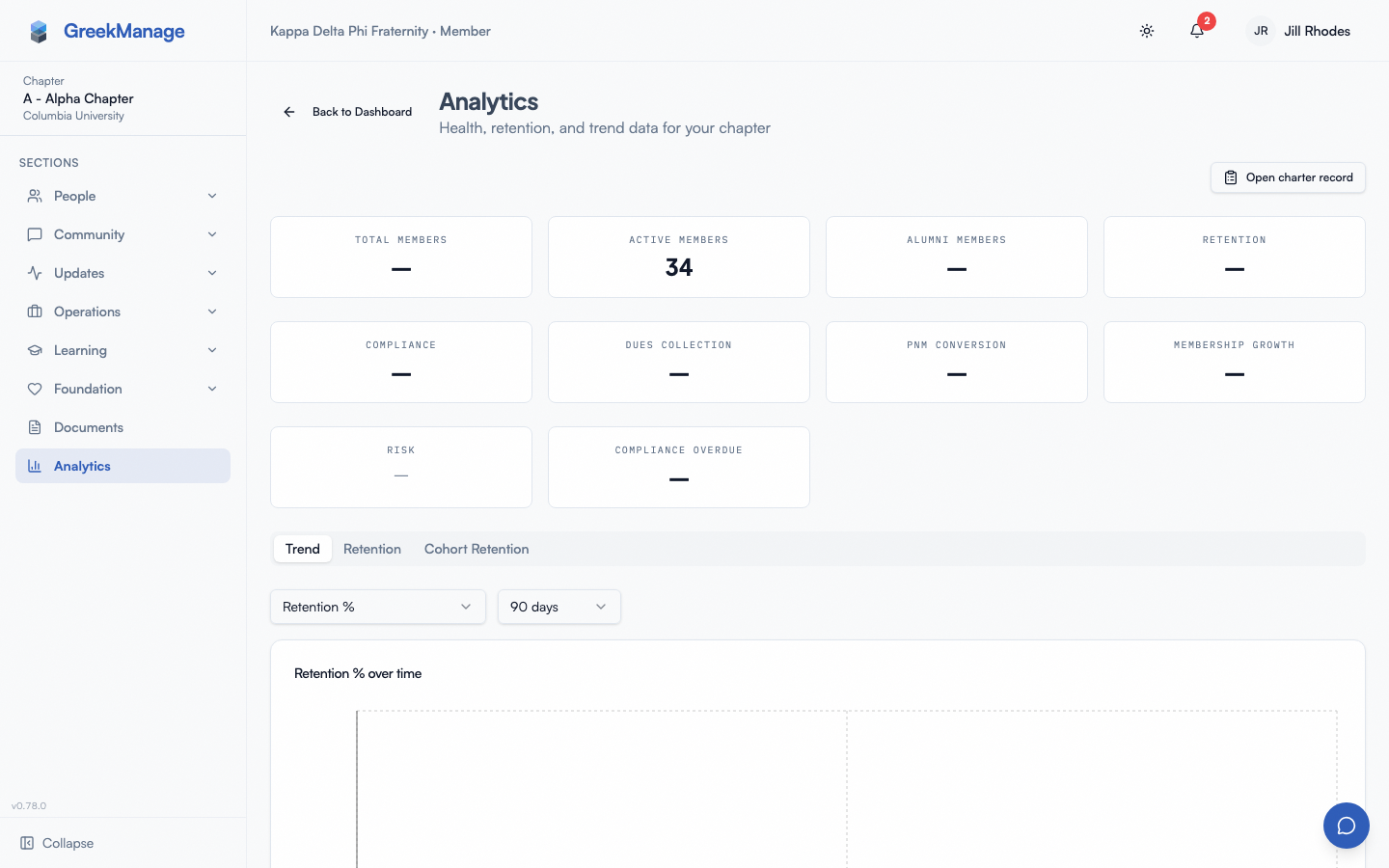
Task: Click the clipboard icon in Open charter record
Action: (1231, 177)
